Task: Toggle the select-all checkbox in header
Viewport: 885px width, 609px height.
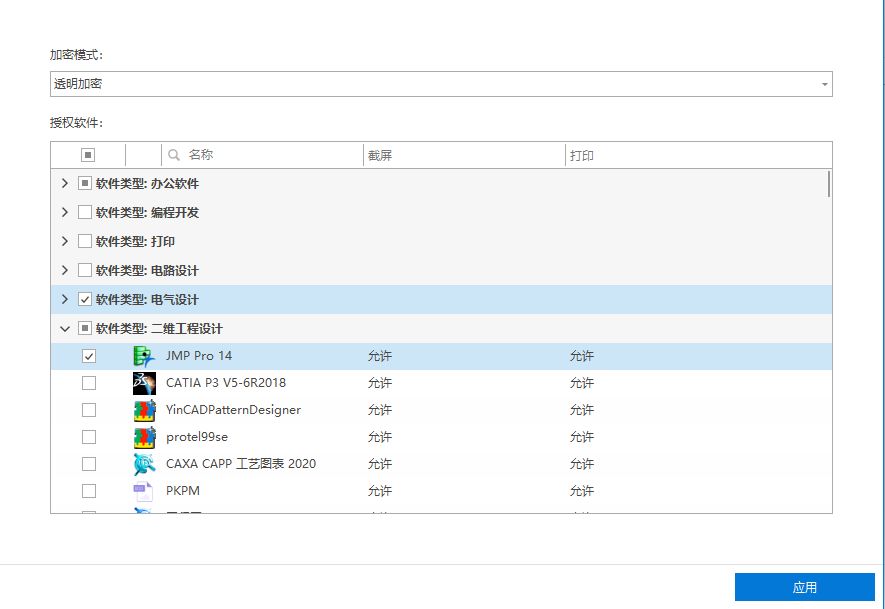Action: pos(88,155)
